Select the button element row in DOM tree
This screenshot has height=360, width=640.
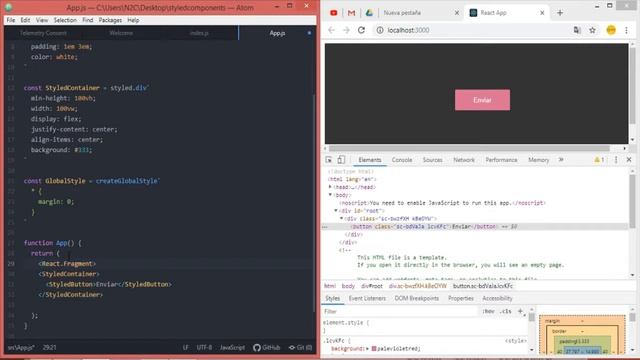pos(476,227)
